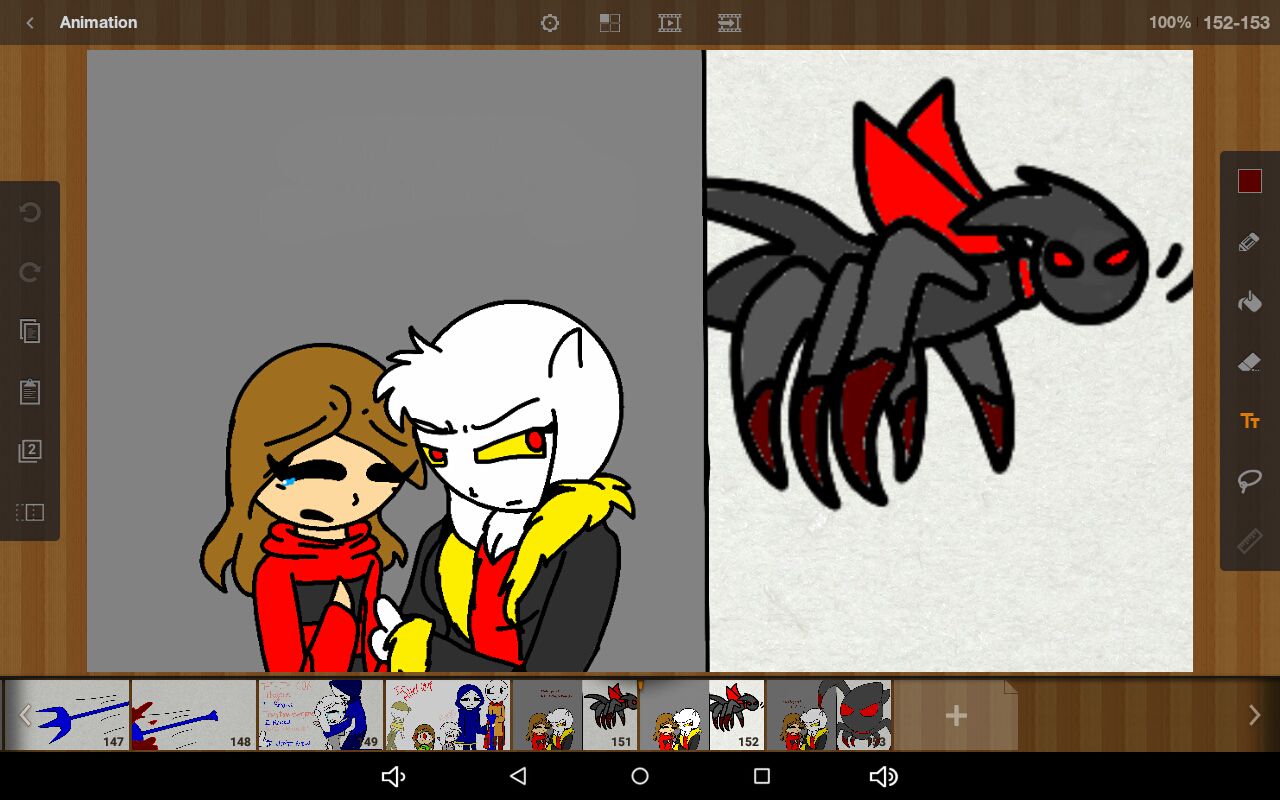The image size is (1280, 800).
Task: Undo the last stroke
Action: (x=30, y=212)
